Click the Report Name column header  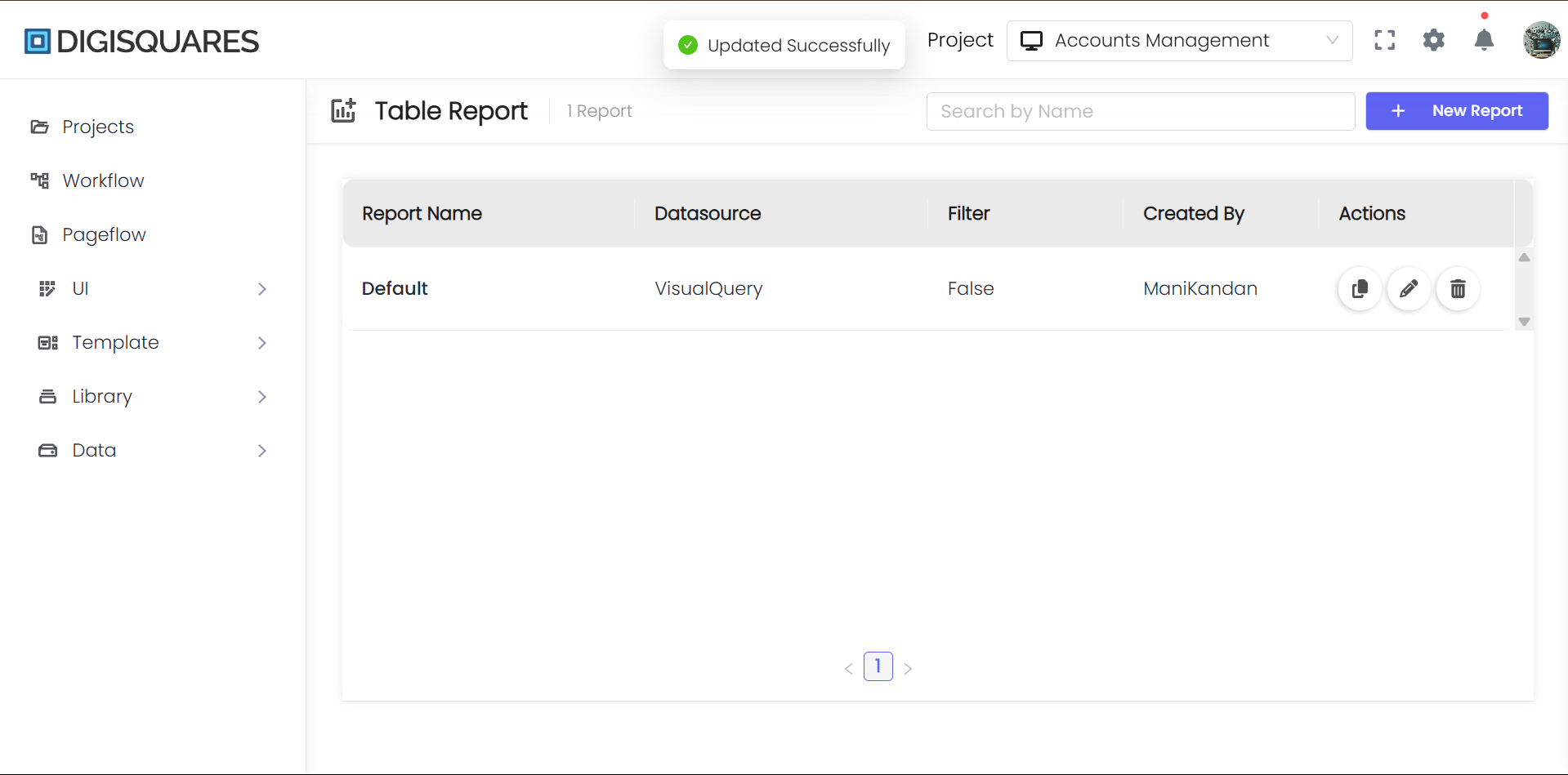pos(422,213)
